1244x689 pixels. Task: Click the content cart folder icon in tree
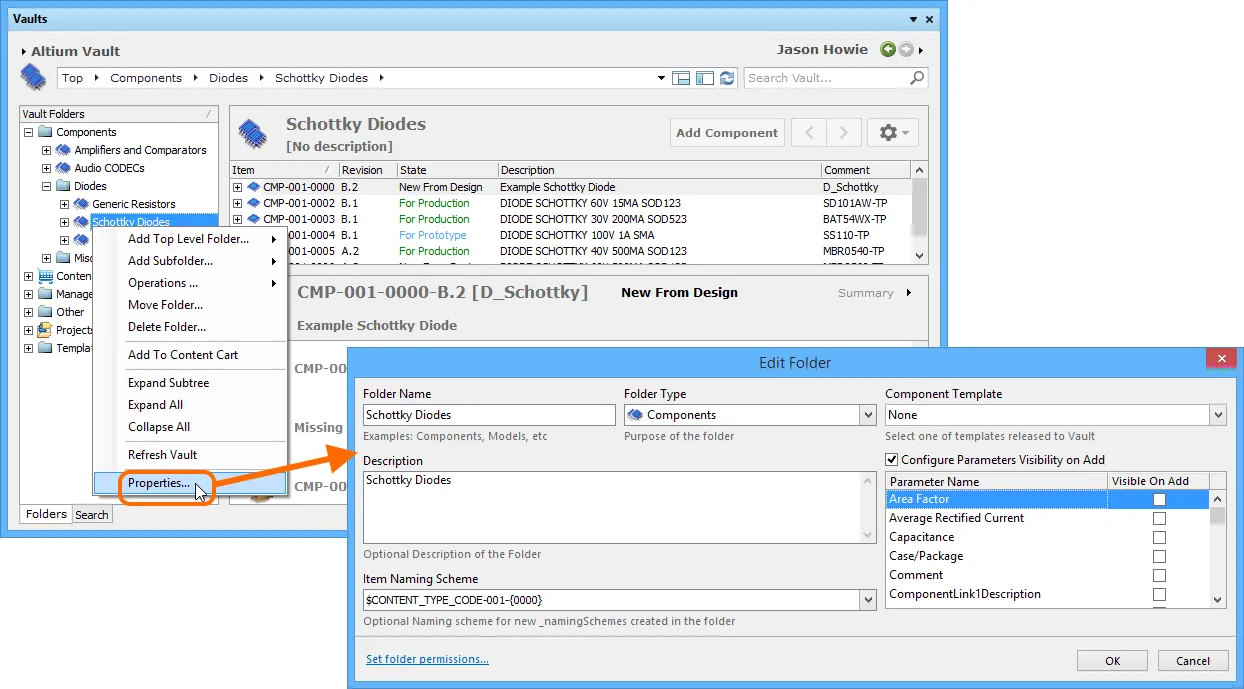pyautogui.click(x=45, y=276)
